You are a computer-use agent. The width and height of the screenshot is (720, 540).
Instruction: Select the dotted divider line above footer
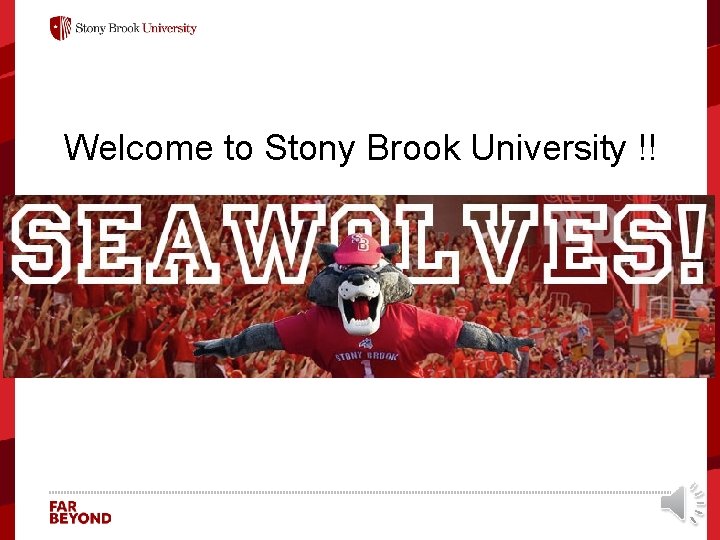360,492
